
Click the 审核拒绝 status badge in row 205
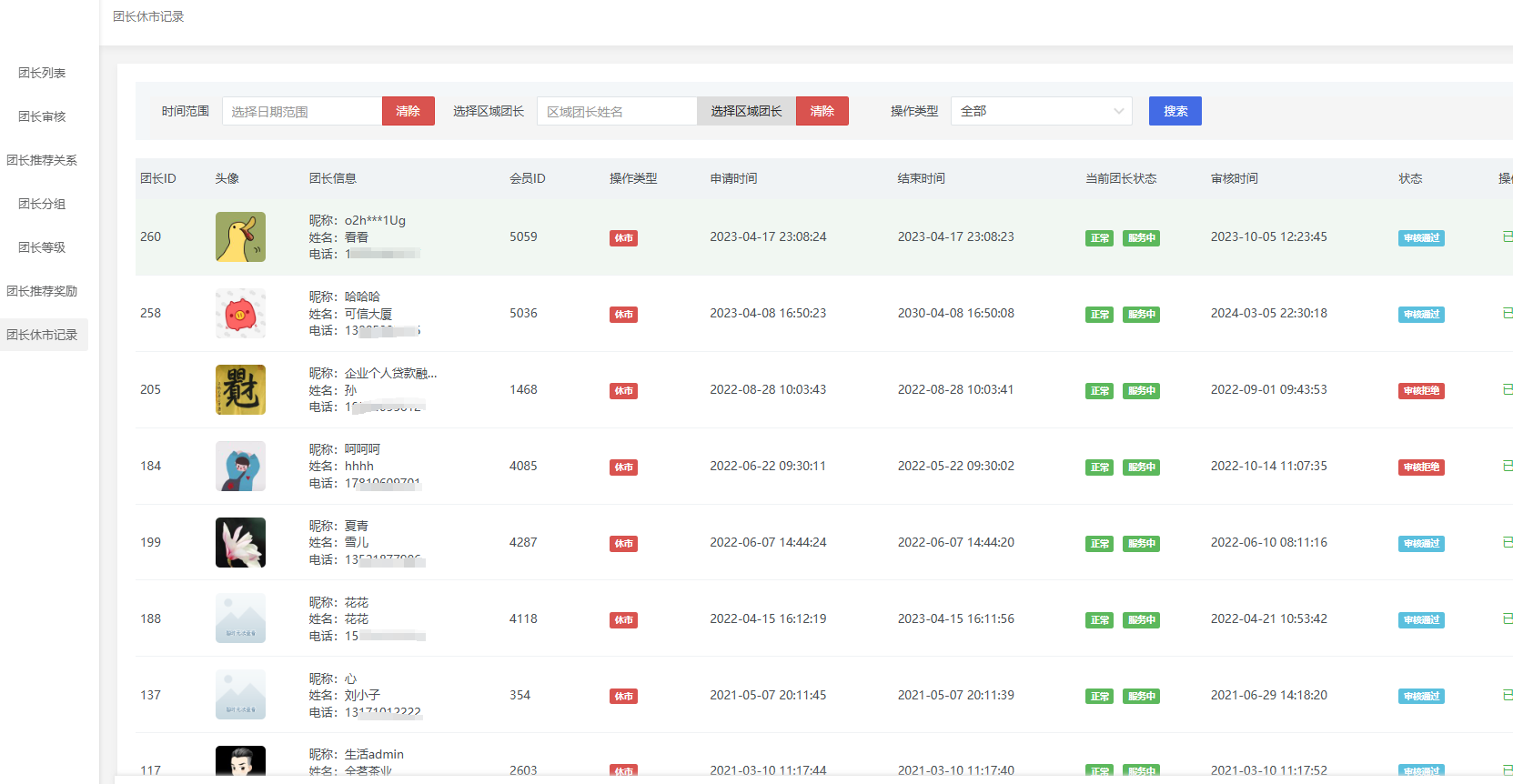coord(1420,391)
